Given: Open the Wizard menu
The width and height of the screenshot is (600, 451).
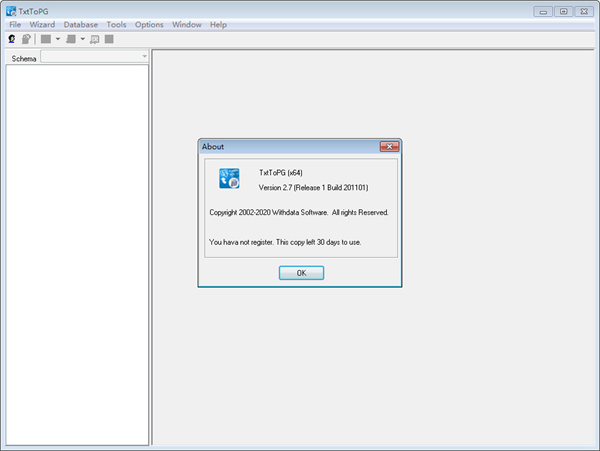Looking at the screenshot, I should click(42, 24).
